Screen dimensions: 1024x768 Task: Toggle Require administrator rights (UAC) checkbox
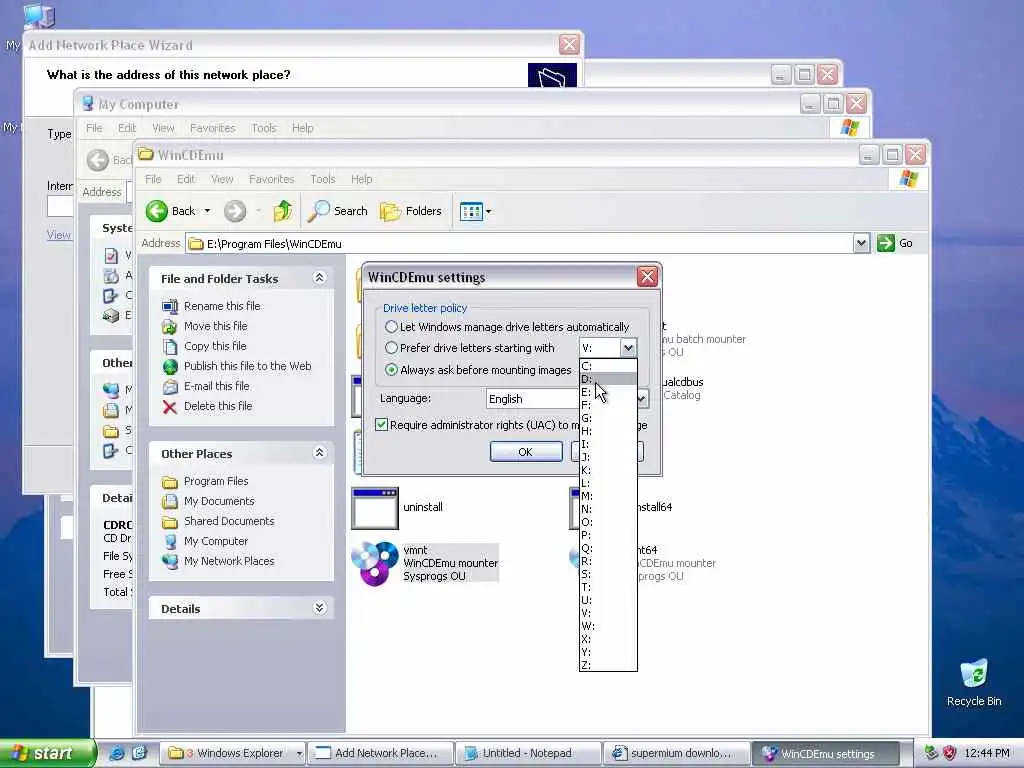click(381, 424)
